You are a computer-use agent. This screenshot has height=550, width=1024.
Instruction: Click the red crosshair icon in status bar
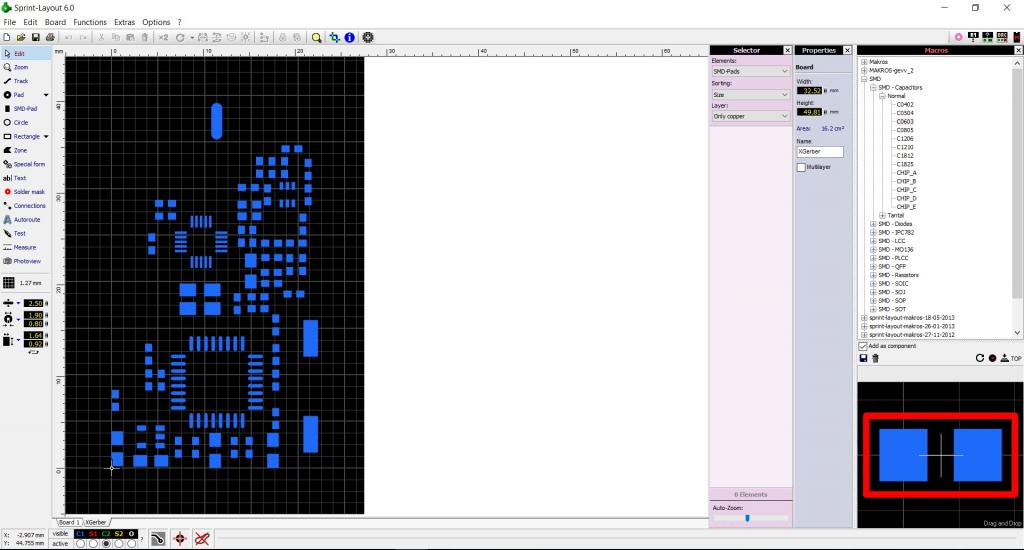[180, 539]
